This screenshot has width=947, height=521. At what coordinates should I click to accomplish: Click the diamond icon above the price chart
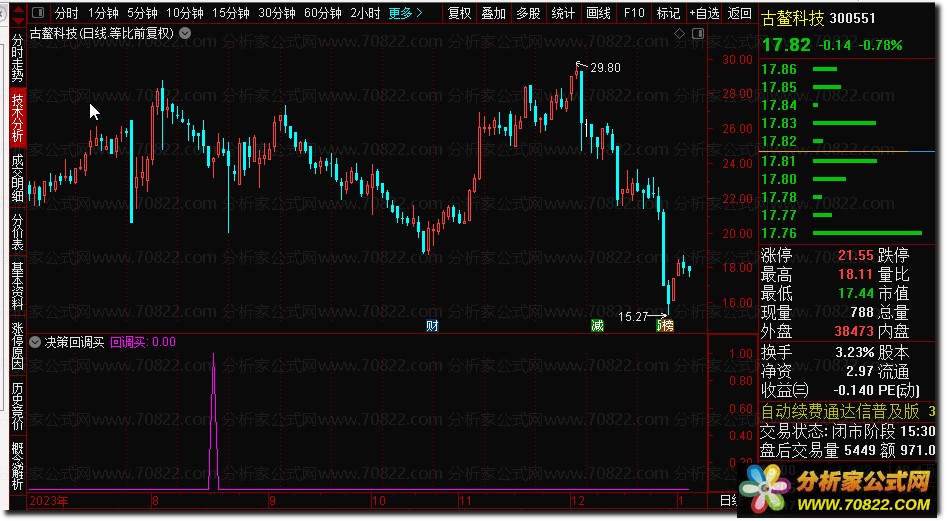(x=679, y=34)
